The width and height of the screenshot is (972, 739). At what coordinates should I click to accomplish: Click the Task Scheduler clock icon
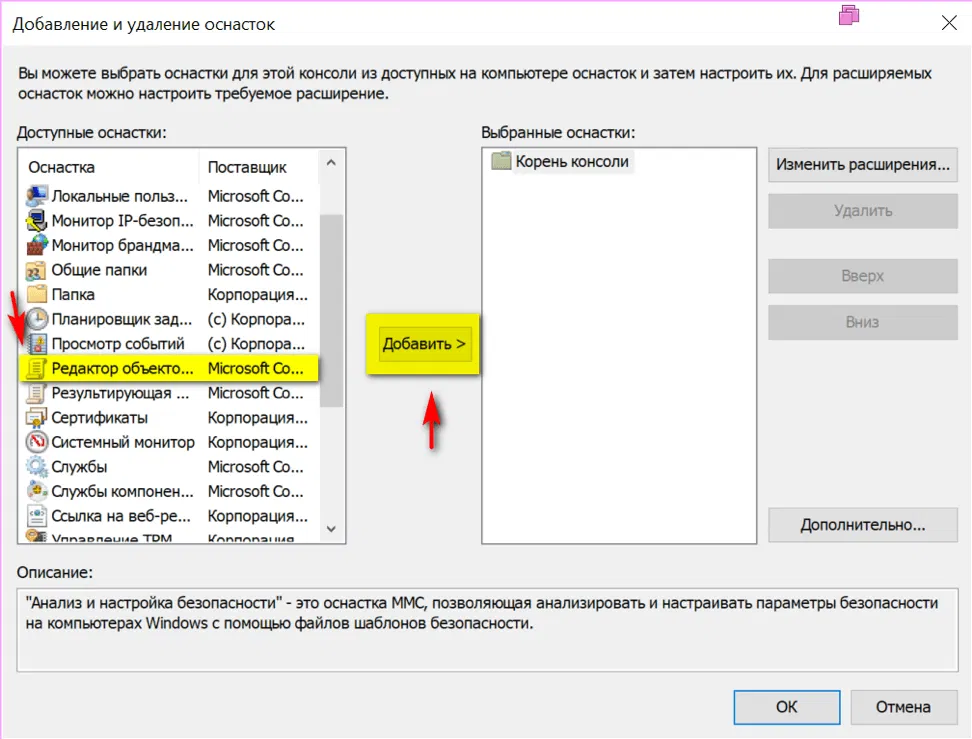pos(37,319)
